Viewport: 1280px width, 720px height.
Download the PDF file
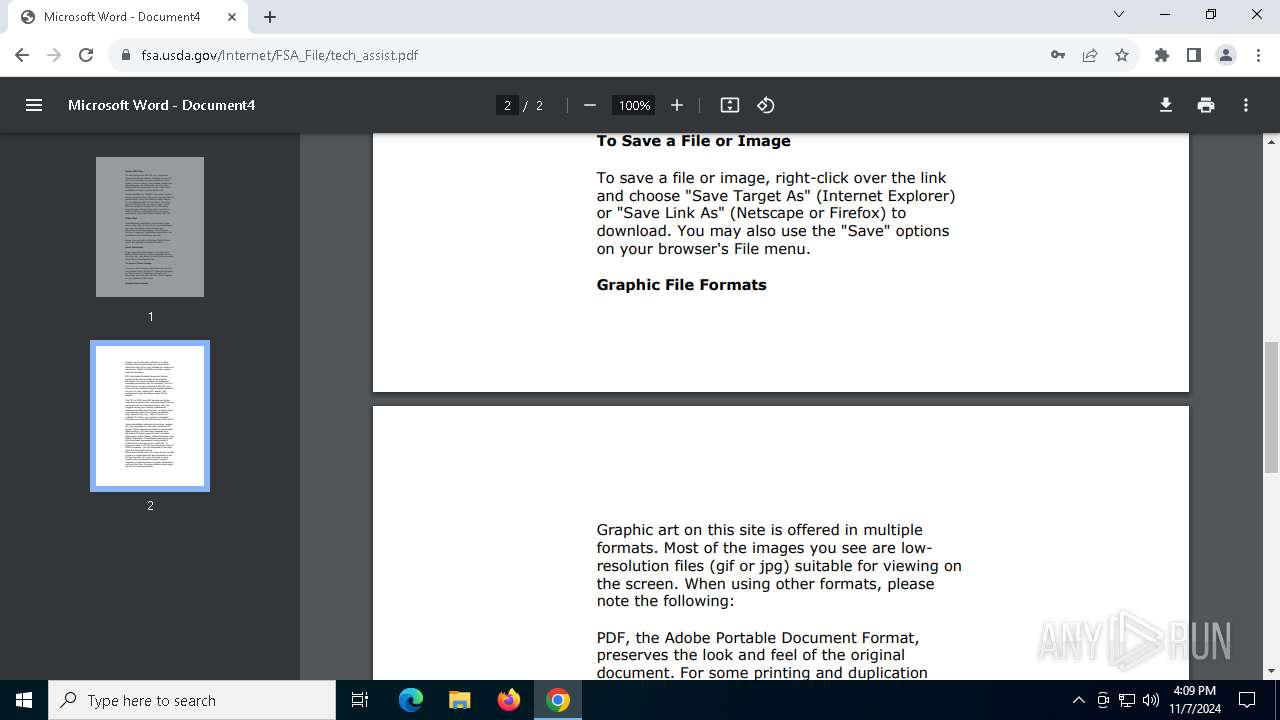(x=1166, y=105)
